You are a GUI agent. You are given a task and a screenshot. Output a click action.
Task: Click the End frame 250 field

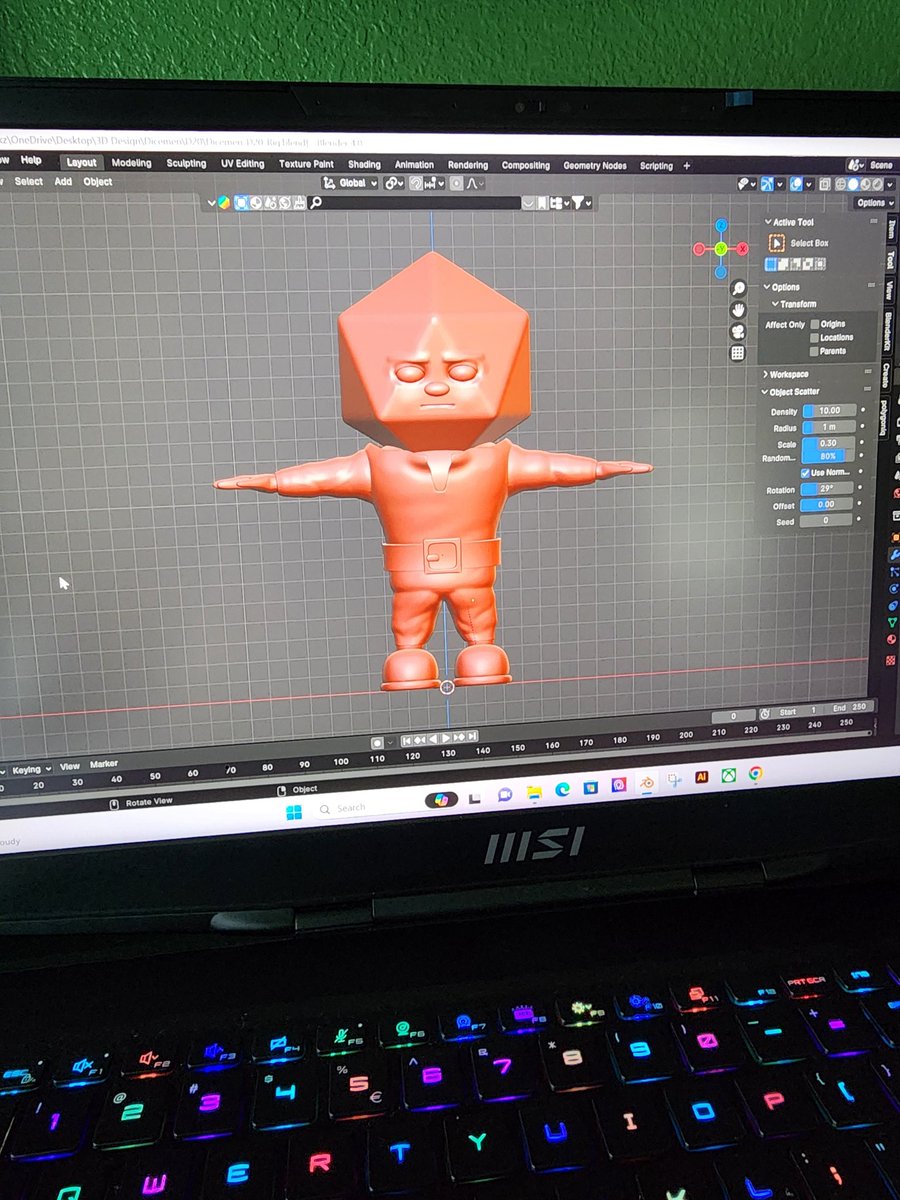[851, 706]
